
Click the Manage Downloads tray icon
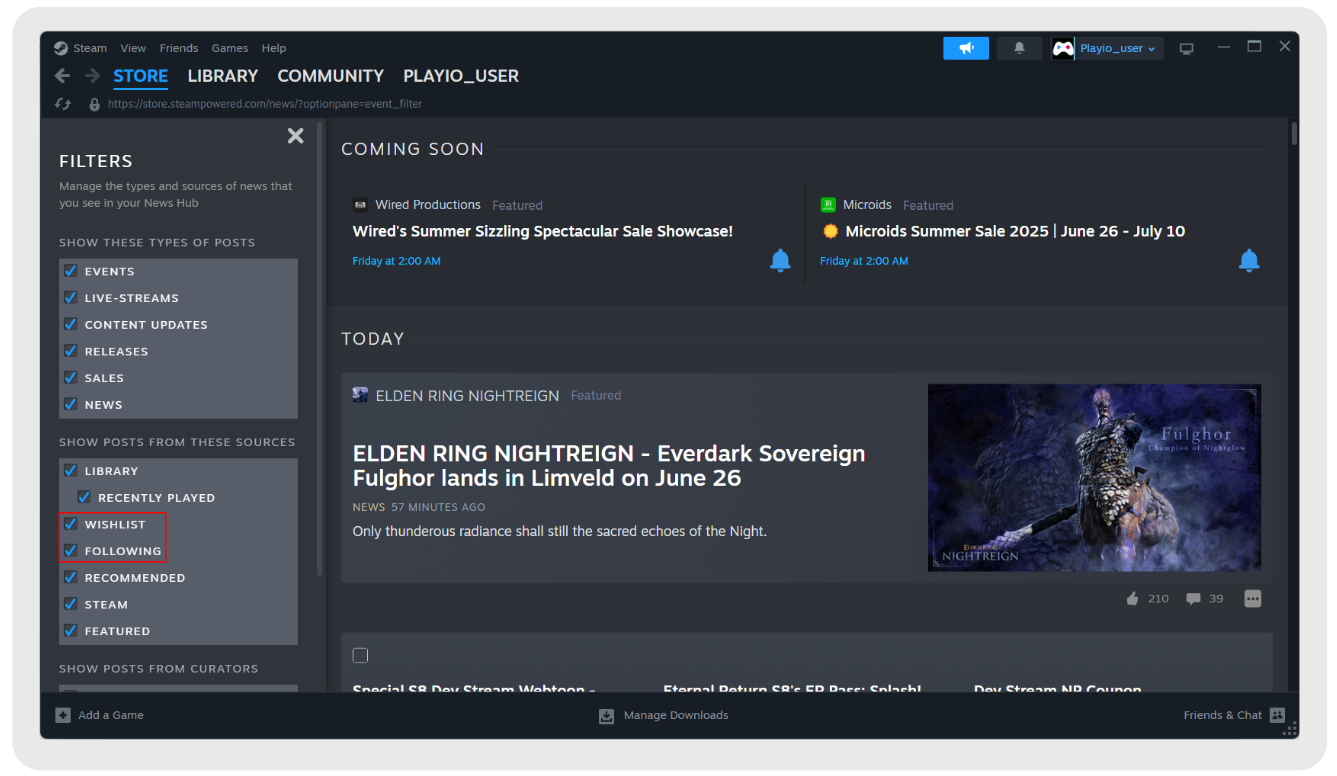606,715
